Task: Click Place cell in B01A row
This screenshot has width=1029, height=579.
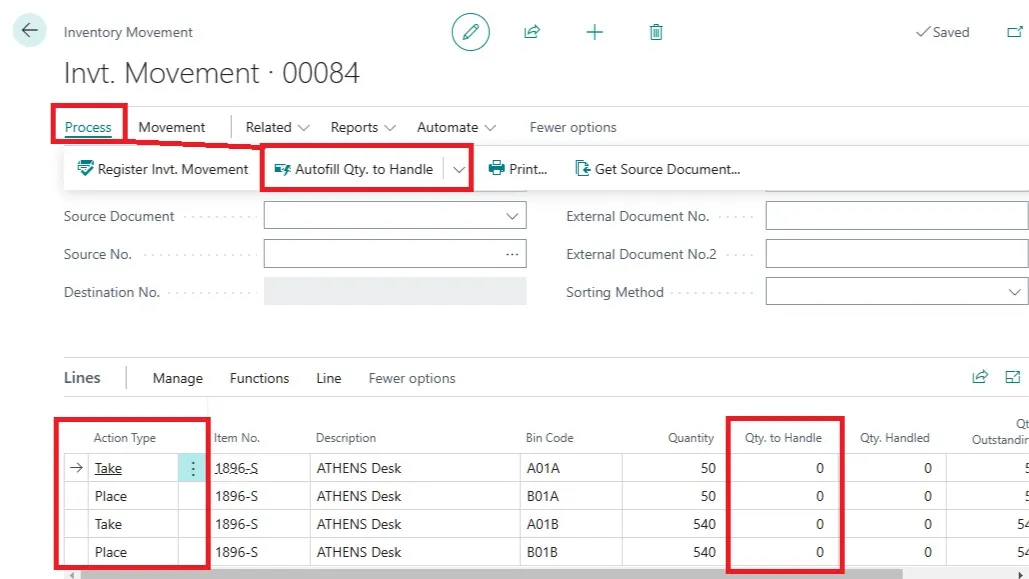Action: pos(133,496)
